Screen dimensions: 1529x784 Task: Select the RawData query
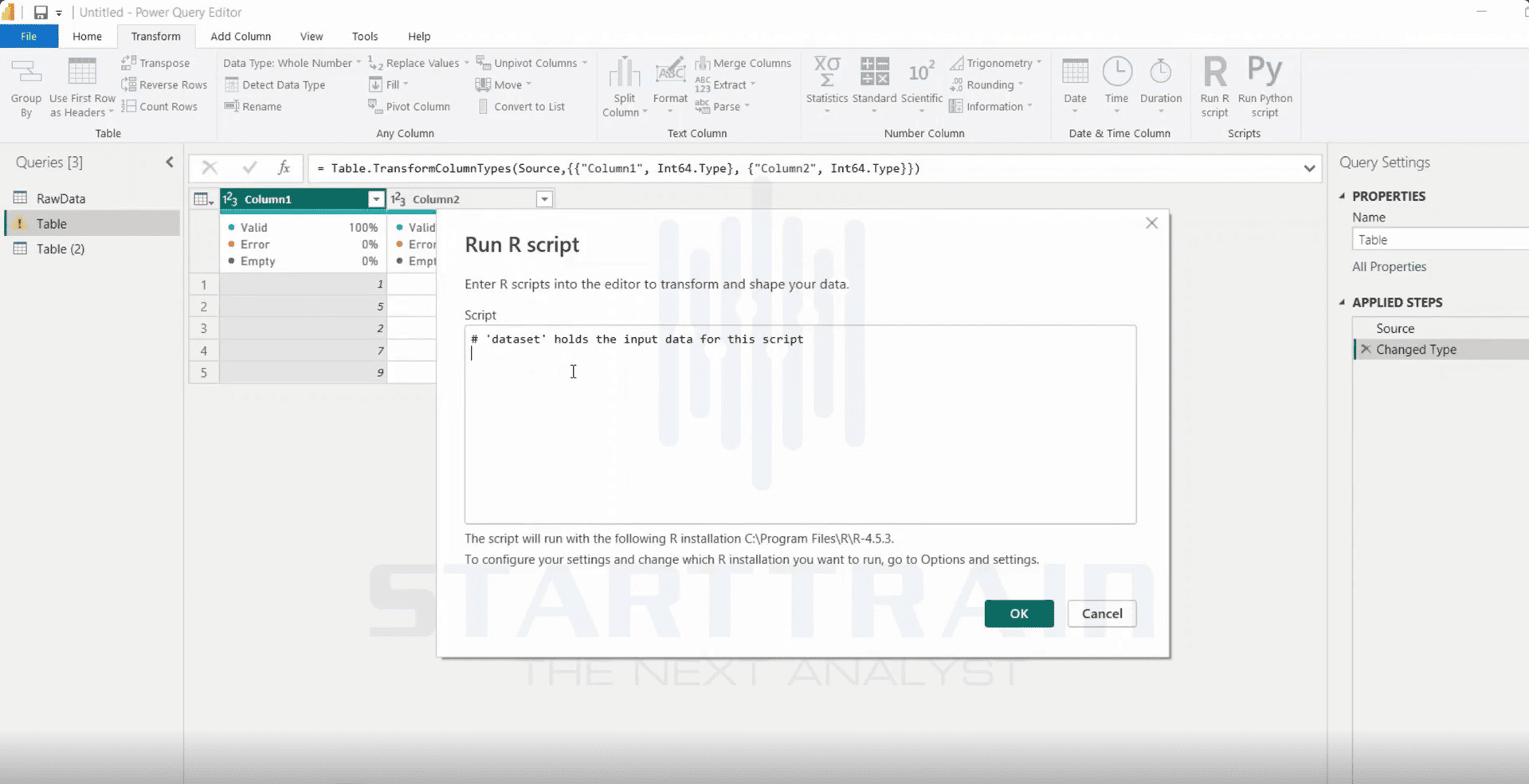click(x=92, y=198)
